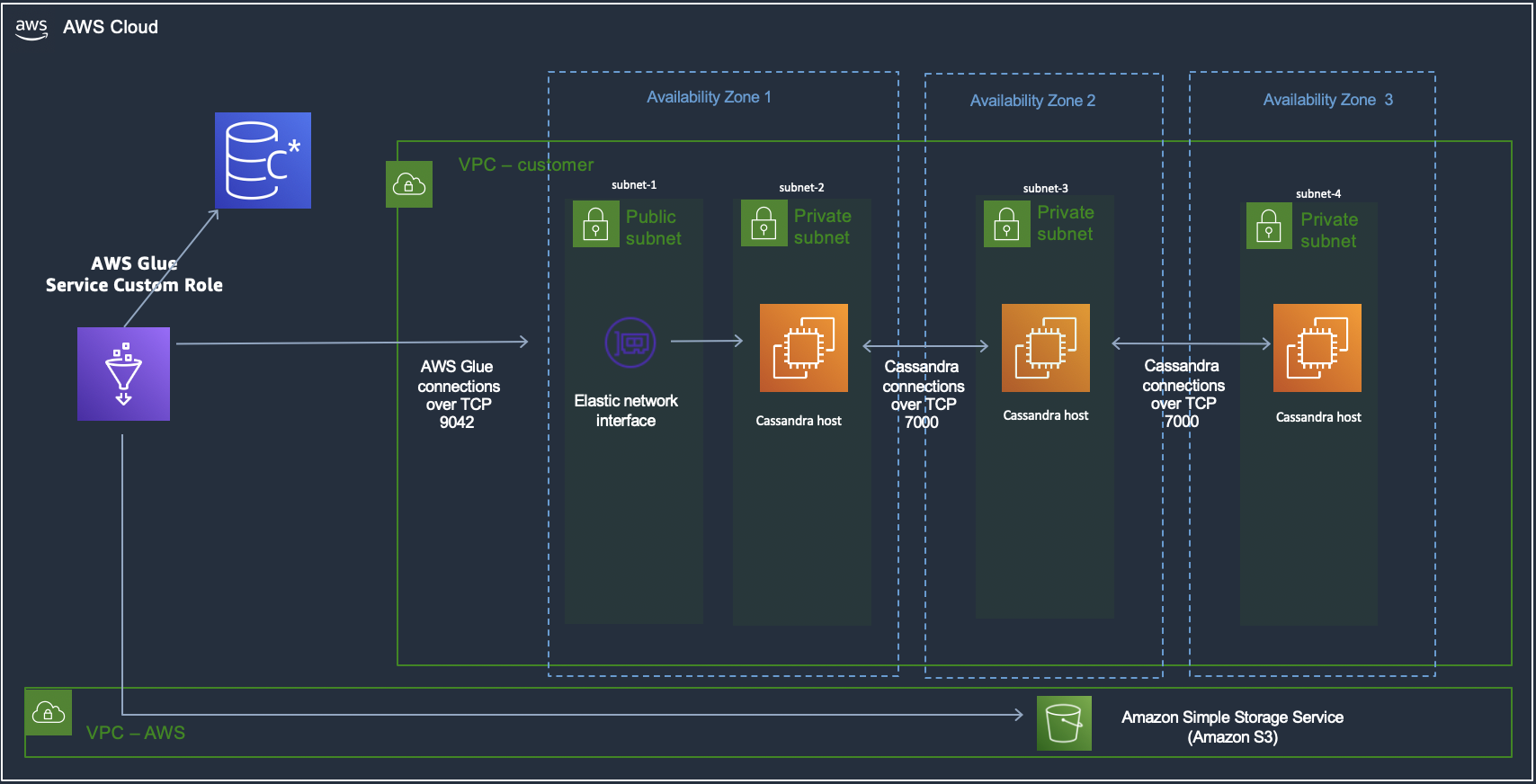Click the purple AWS Glue funnel icon
Screen dimensions: 1536x784
coord(123,374)
